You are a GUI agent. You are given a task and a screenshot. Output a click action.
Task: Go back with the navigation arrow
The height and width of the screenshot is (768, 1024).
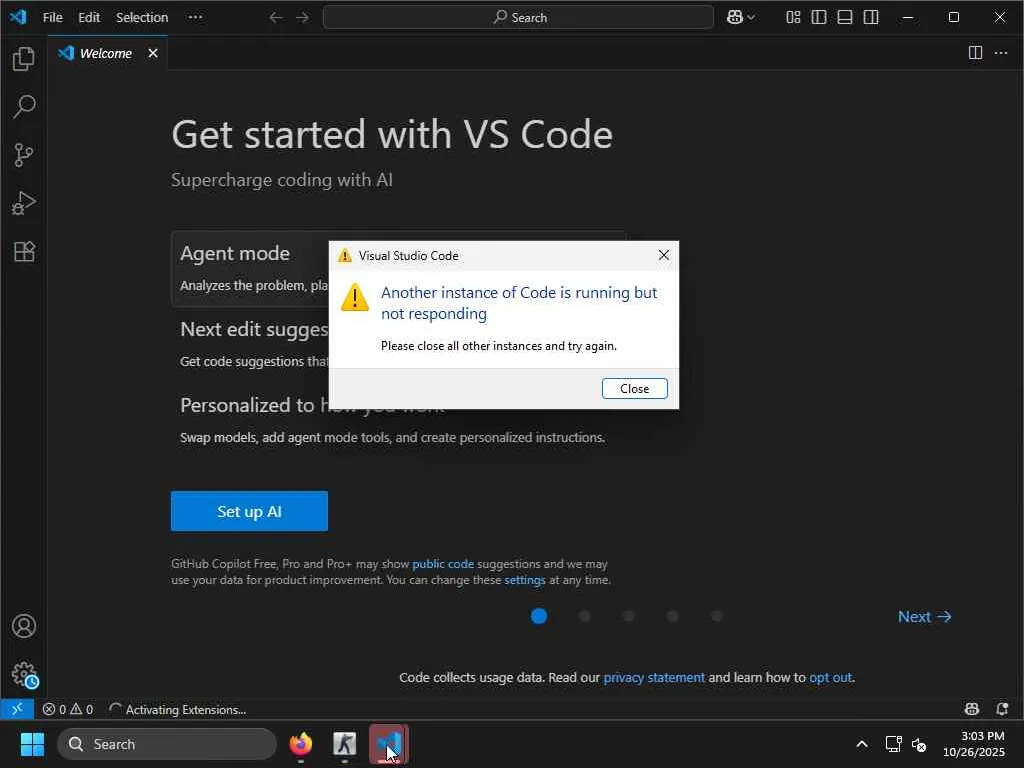(x=276, y=18)
